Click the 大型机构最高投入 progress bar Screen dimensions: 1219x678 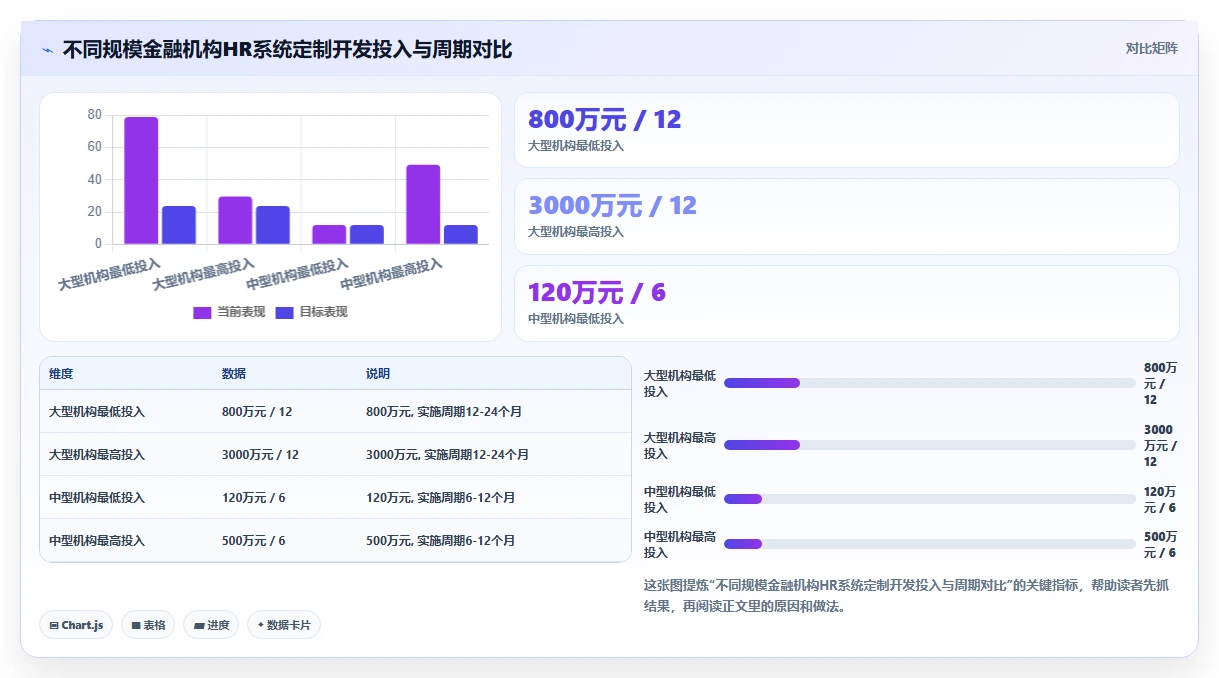pos(929,445)
